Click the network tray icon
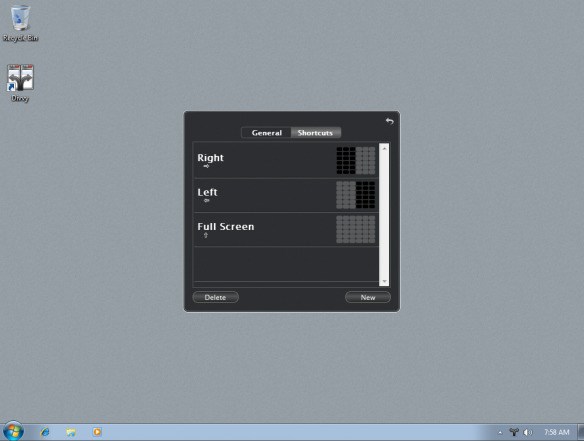 (x=514, y=432)
